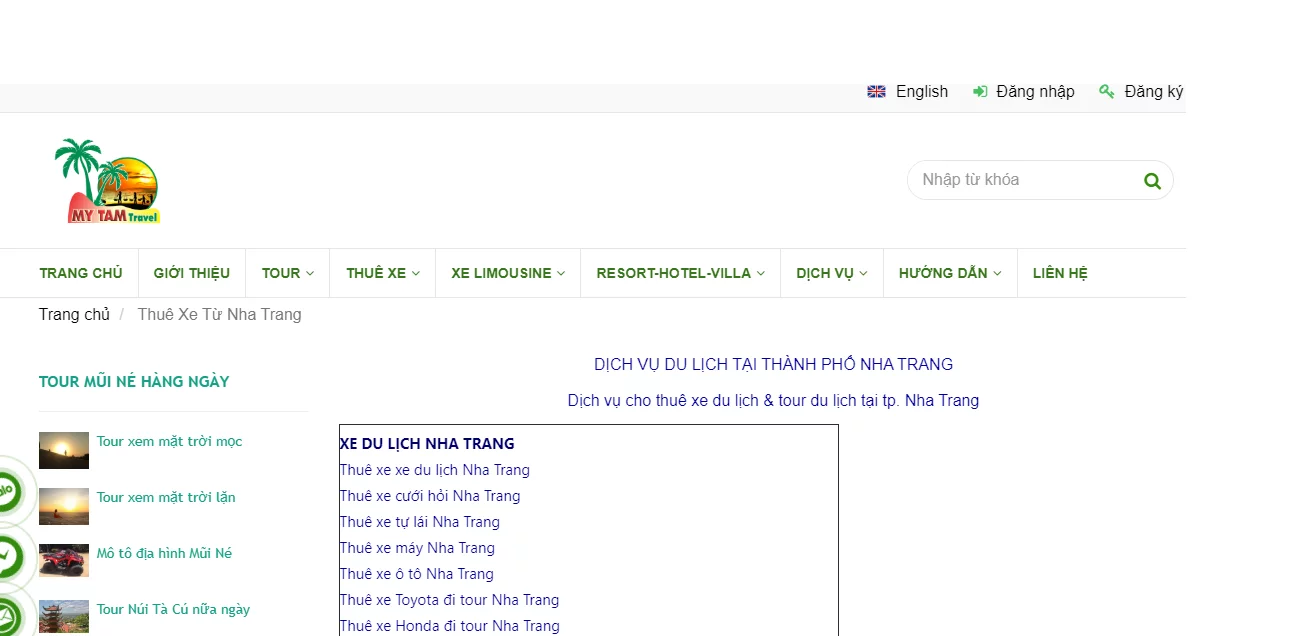Click the My Tam Travel logo
The width and height of the screenshot is (1305, 636).
(x=108, y=181)
